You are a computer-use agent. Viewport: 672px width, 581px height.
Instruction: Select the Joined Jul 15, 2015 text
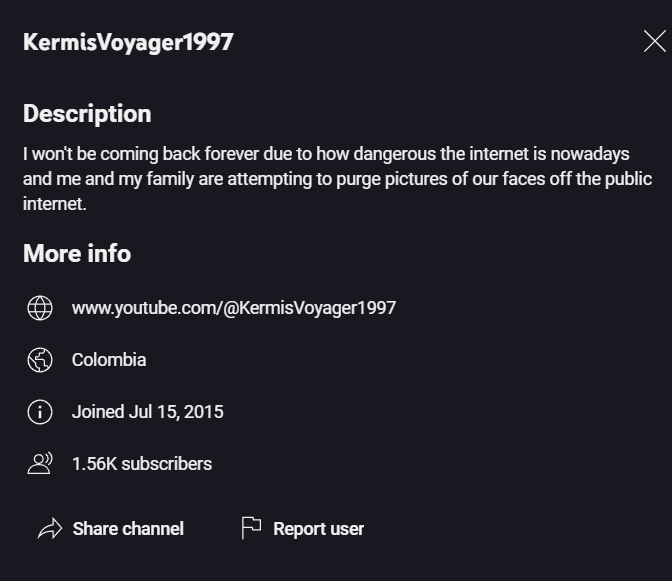pyautogui.click(x=147, y=412)
